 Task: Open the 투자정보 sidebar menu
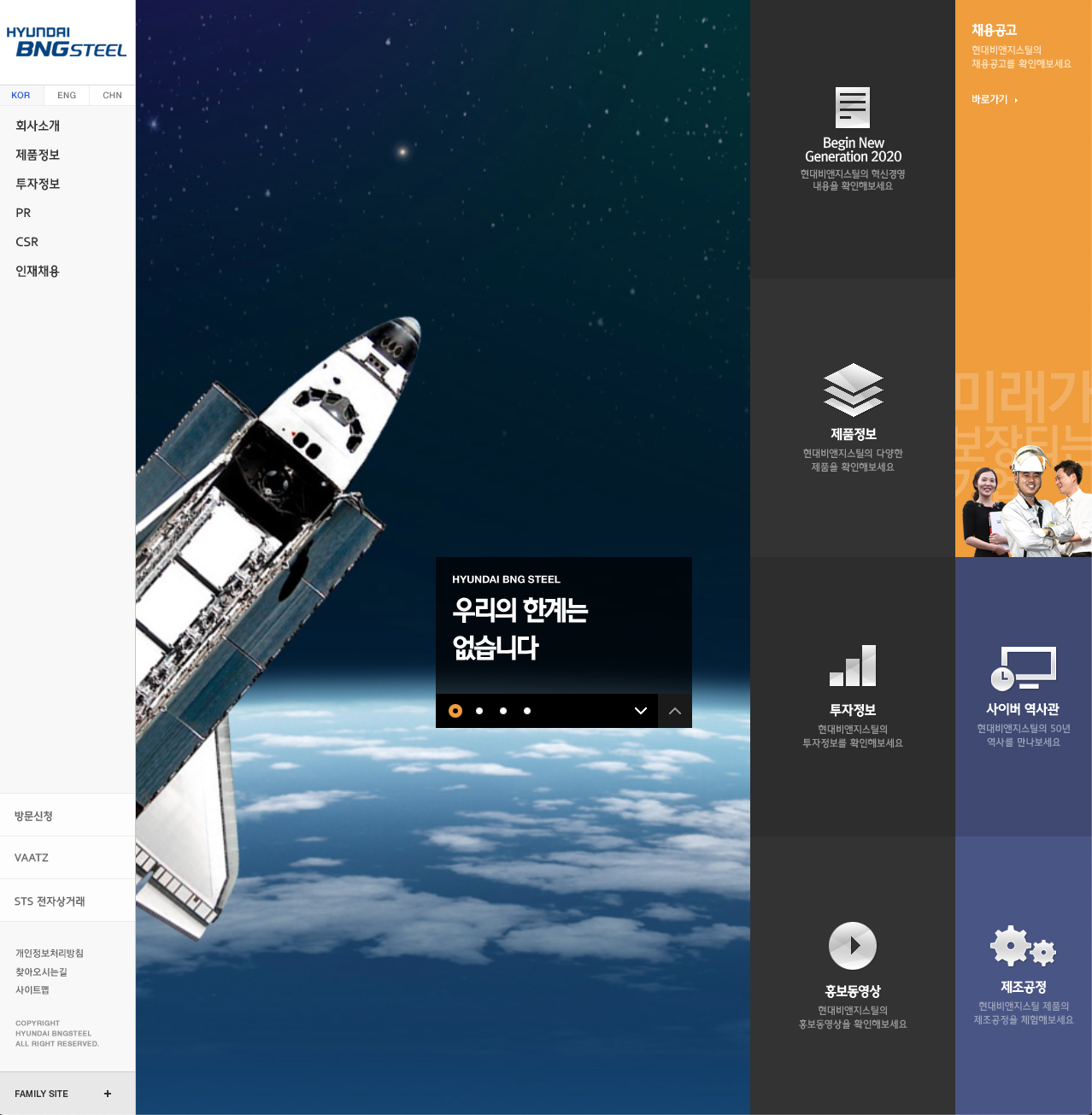[x=38, y=184]
